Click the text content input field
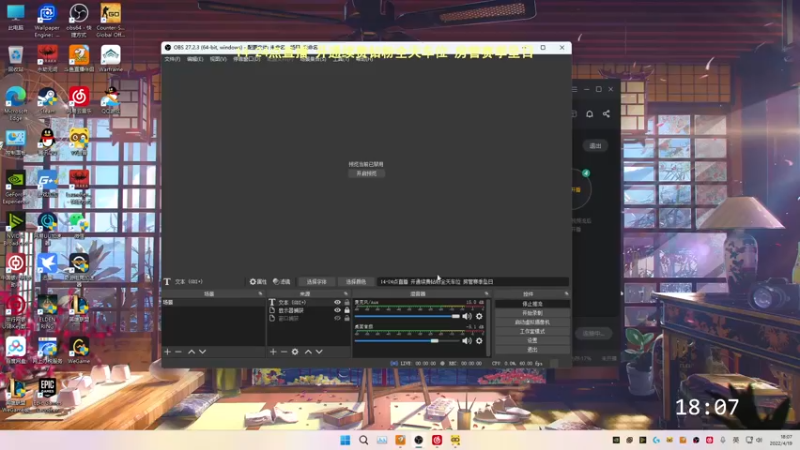Viewport: 800px width, 450px height. 473,282
